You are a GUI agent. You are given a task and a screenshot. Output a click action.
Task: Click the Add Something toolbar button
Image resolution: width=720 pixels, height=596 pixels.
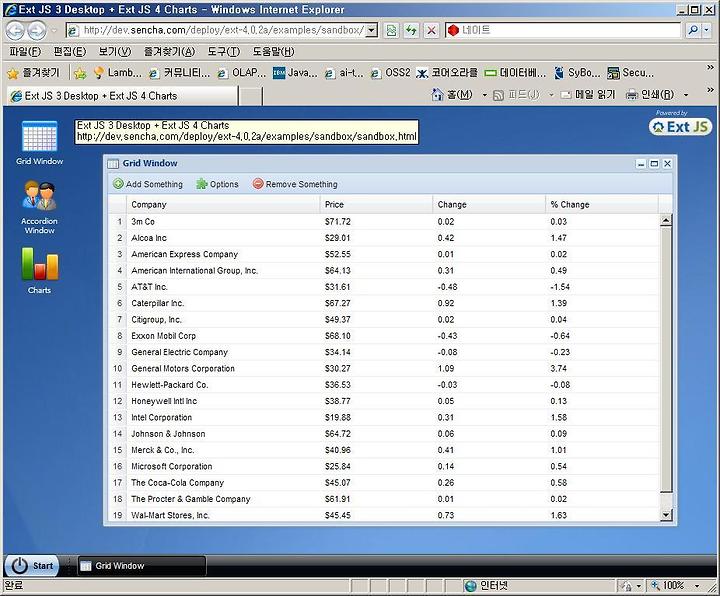click(x=148, y=184)
